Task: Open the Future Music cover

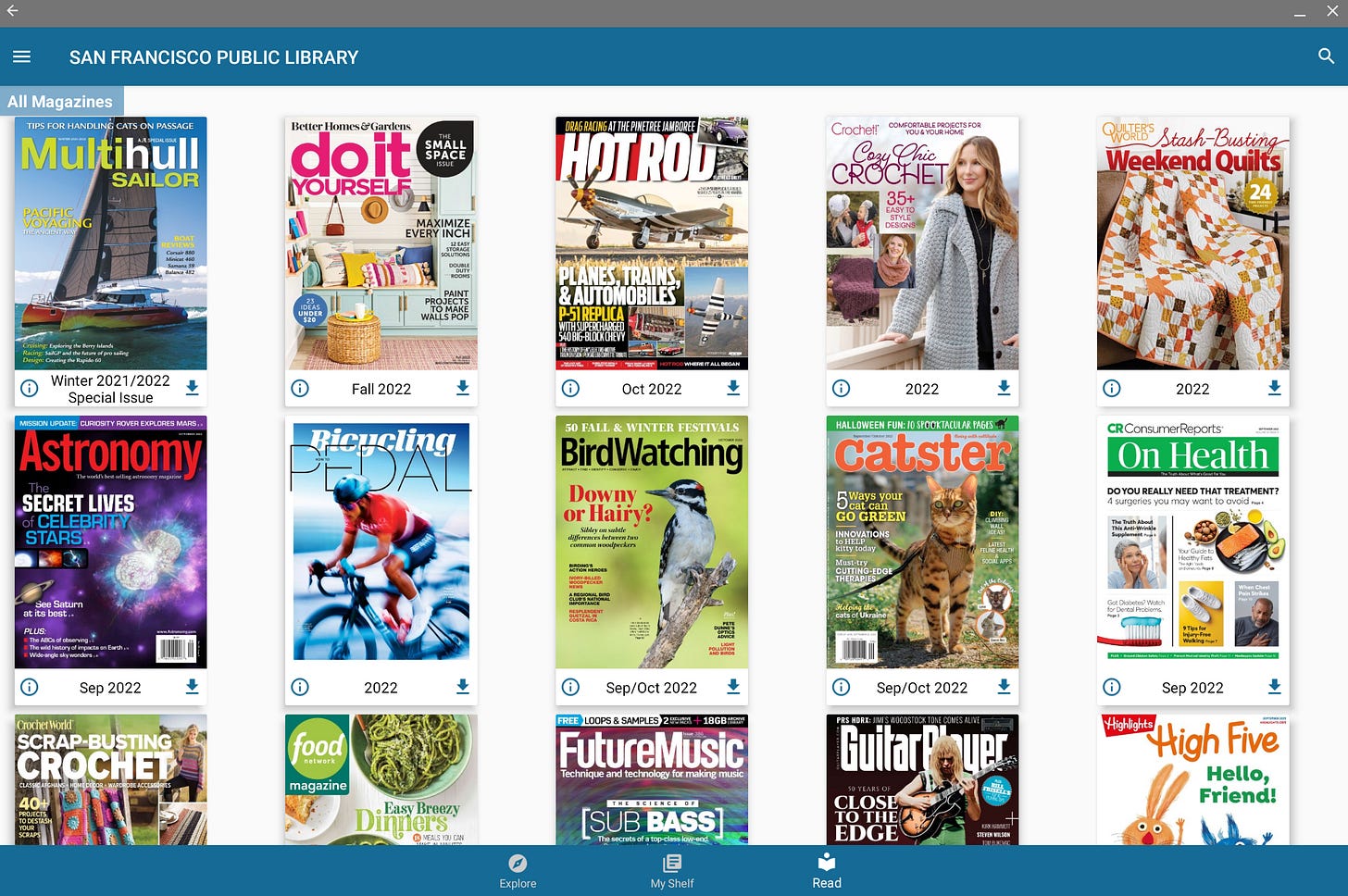Action: tap(652, 779)
